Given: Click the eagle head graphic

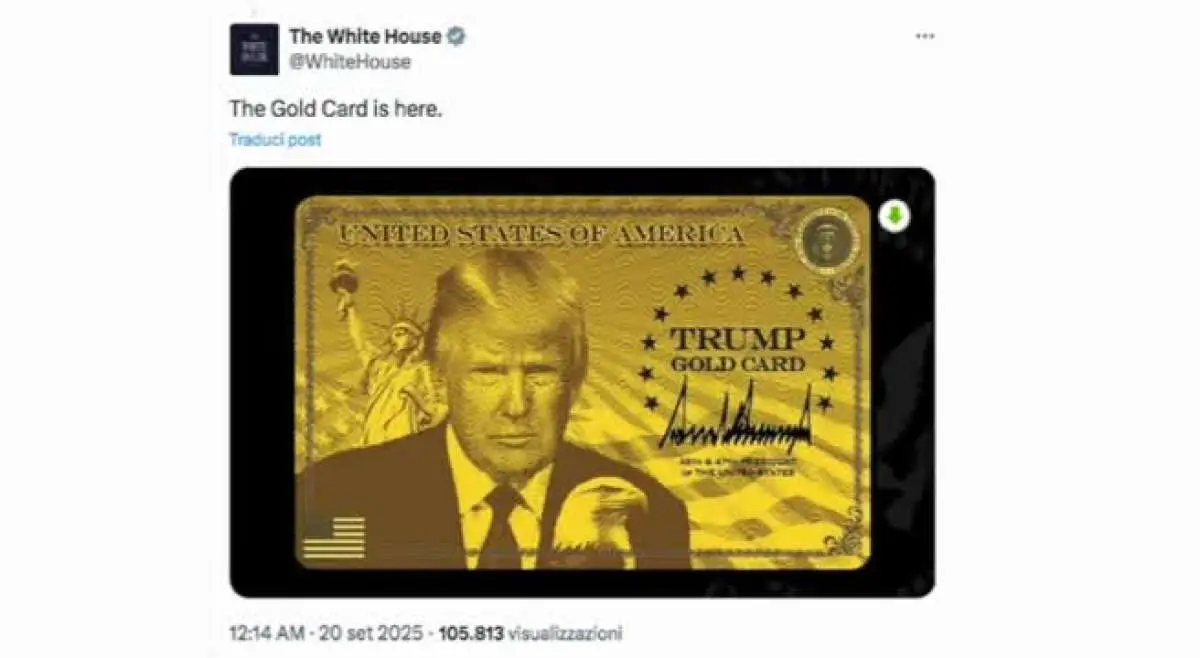Looking at the screenshot, I should point(598,517).
